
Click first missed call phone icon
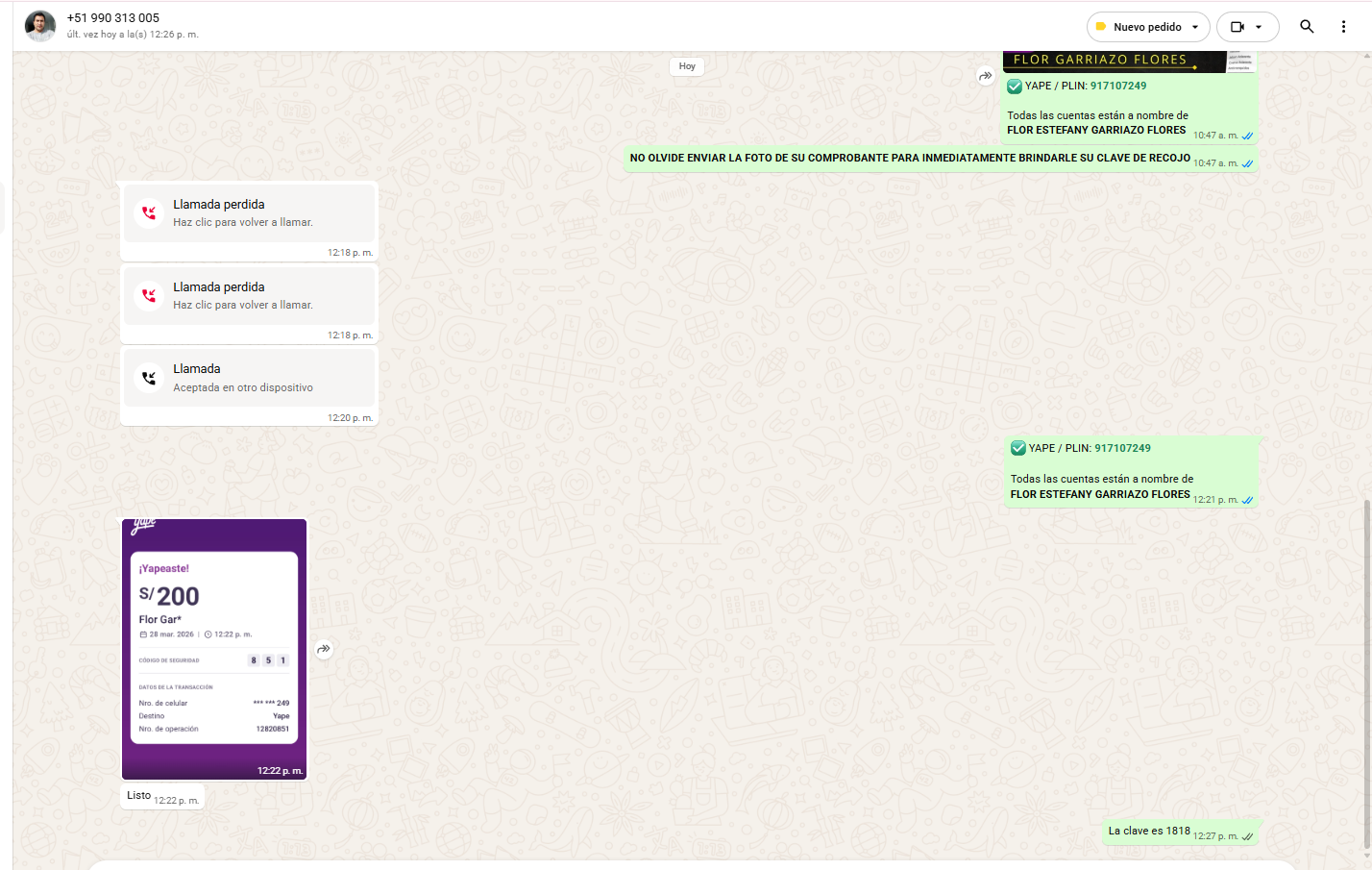[x=149, y=212]
